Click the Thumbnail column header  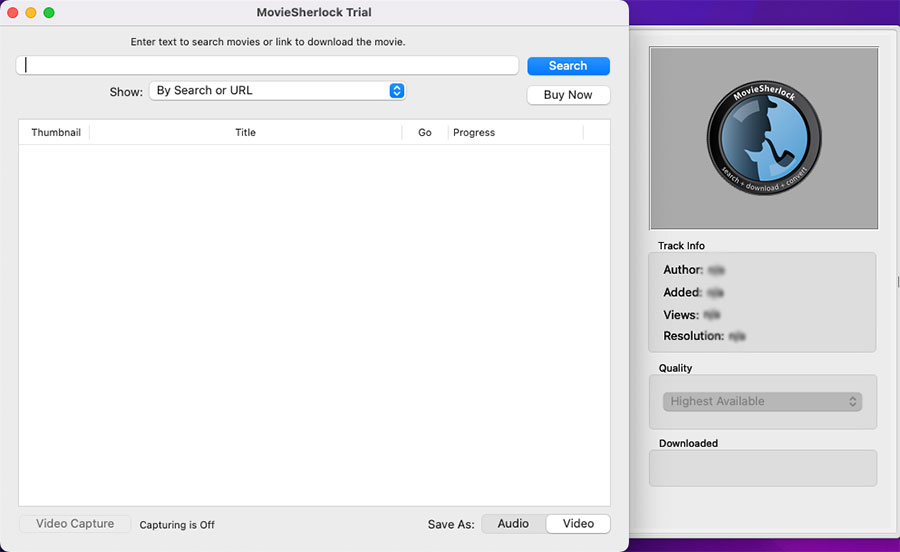(56, 133)
